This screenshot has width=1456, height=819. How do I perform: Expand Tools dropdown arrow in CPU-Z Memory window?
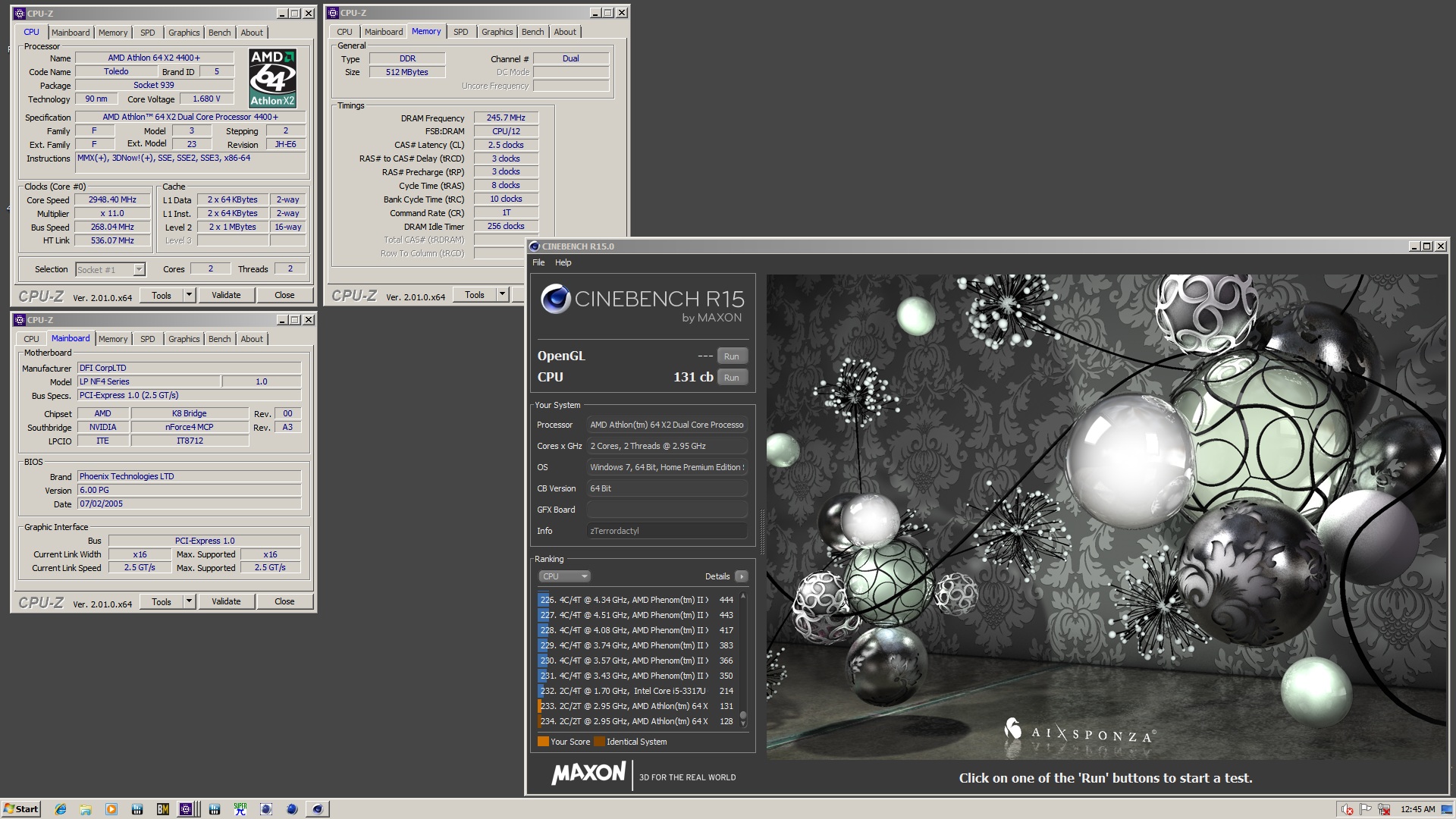pos(503,295)
